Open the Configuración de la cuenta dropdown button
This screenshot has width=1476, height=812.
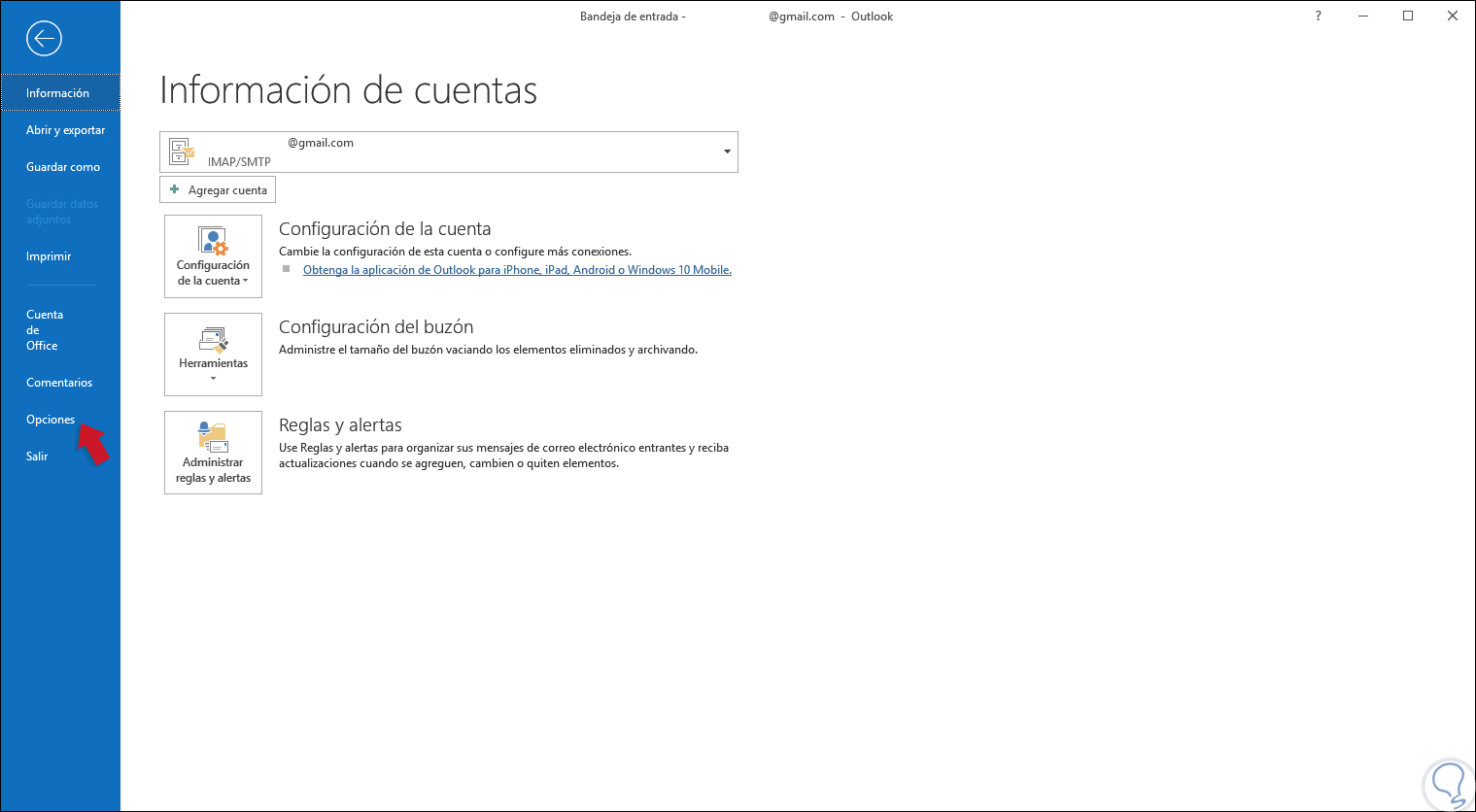213,256
